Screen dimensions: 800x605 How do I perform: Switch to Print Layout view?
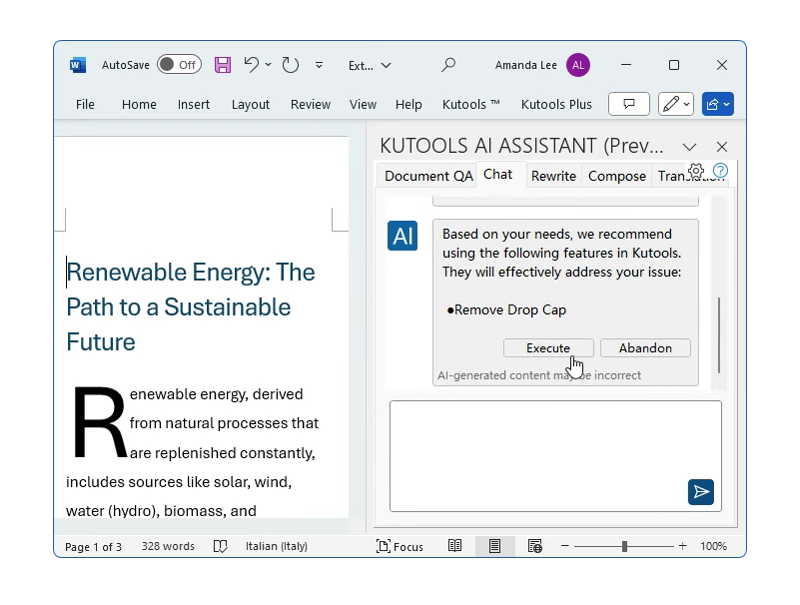point(494,546)
